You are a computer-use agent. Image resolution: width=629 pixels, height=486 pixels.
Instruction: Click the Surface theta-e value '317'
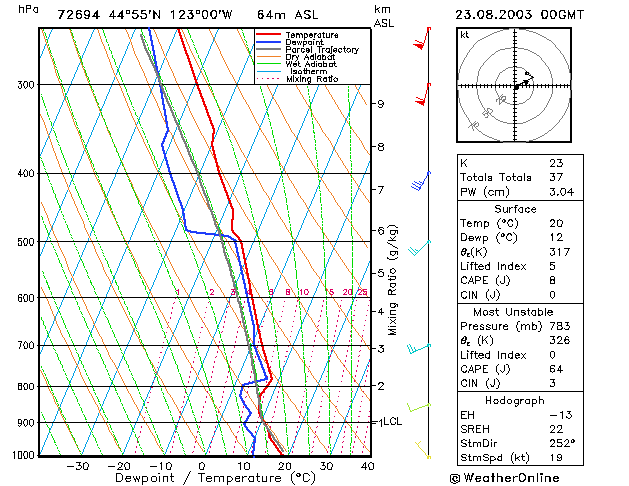pyautogui.click(x=560, y=252)
